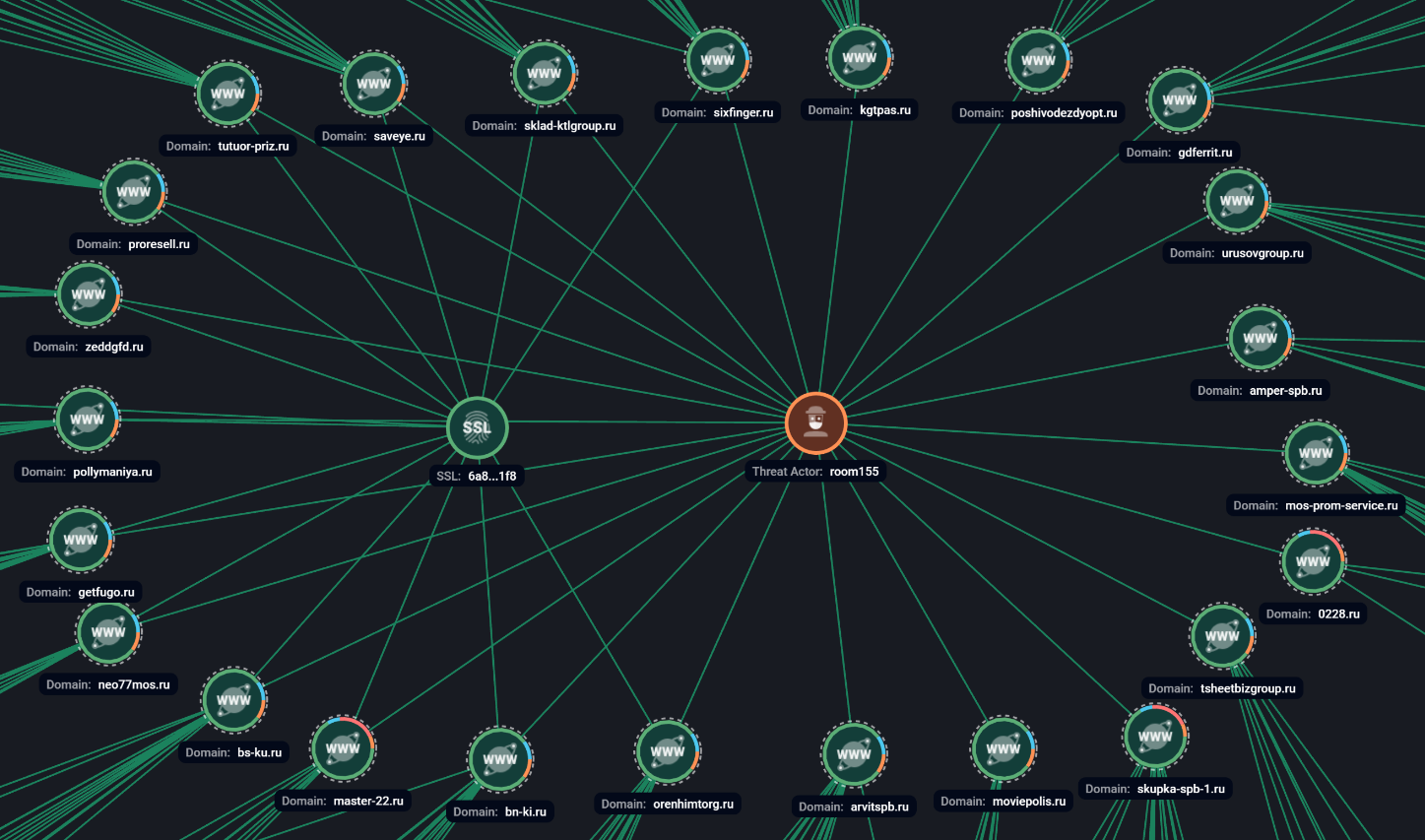Select the kgtpas.ru domain node icon
The height and width of the screenshot is (840, 1425).
(x=859, y=57)
